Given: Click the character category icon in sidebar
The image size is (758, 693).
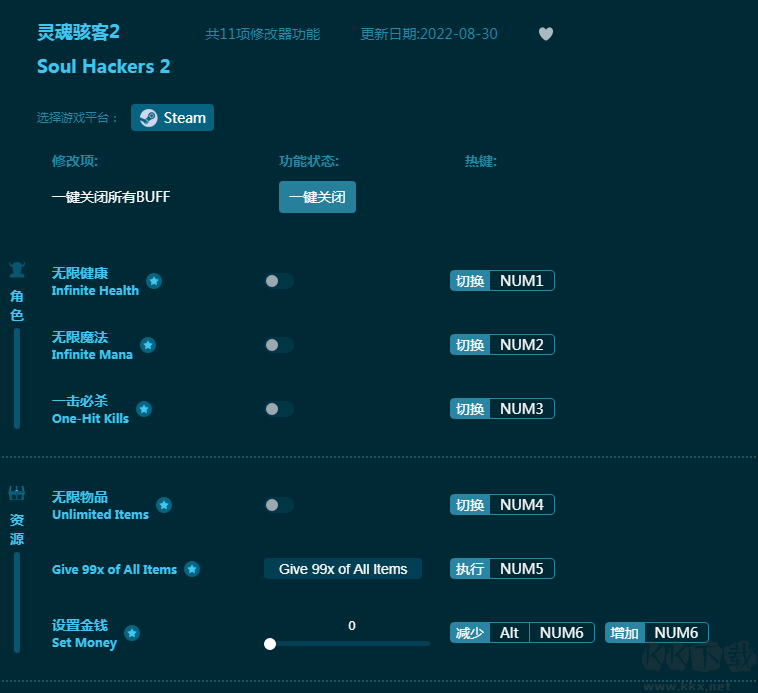Looking at the screenshot, I should pos(17,269).
